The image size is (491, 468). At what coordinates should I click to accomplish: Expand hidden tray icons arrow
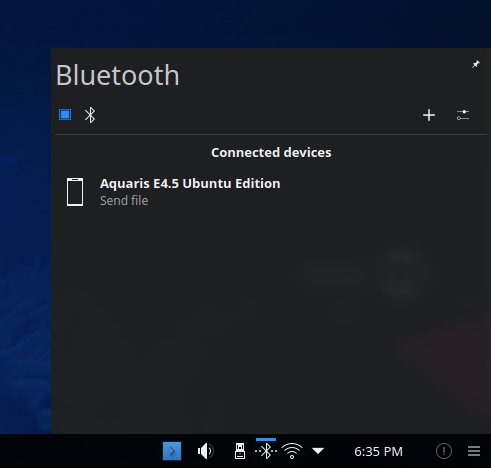pos(318,451)
